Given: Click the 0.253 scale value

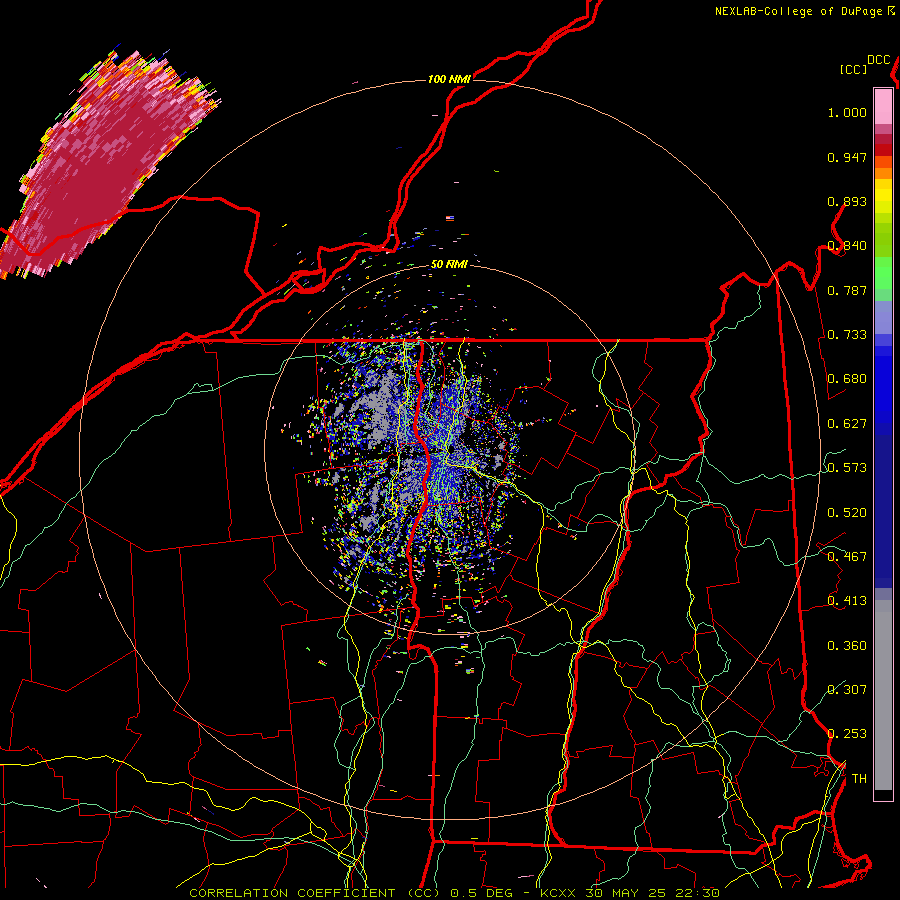Looking at the screenshot, I should [x=847, y=734].
